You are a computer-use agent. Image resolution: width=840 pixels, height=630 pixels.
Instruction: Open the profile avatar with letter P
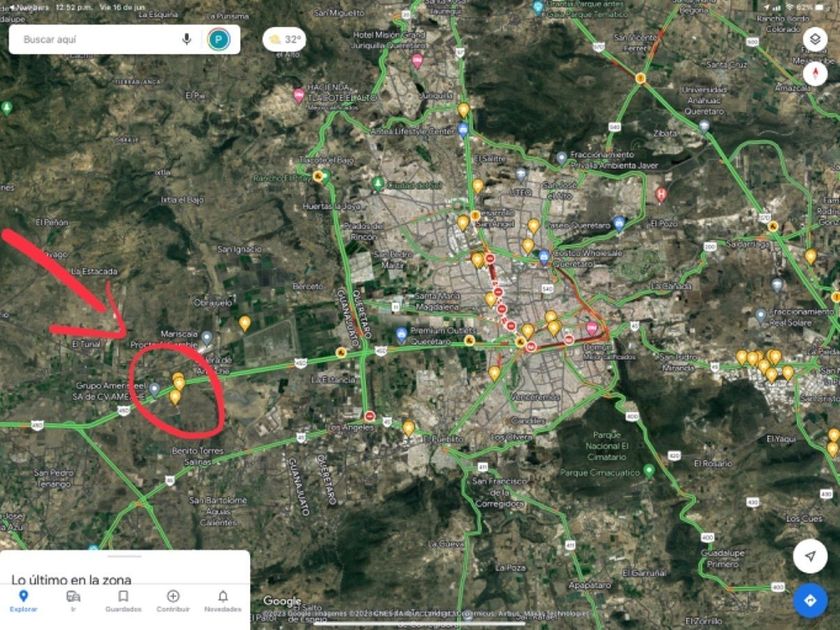tap(219, 39)
